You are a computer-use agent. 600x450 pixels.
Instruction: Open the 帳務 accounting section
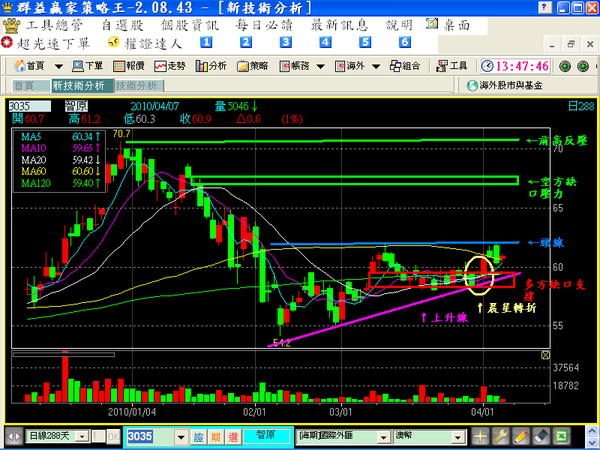click(x=294, y=66)
